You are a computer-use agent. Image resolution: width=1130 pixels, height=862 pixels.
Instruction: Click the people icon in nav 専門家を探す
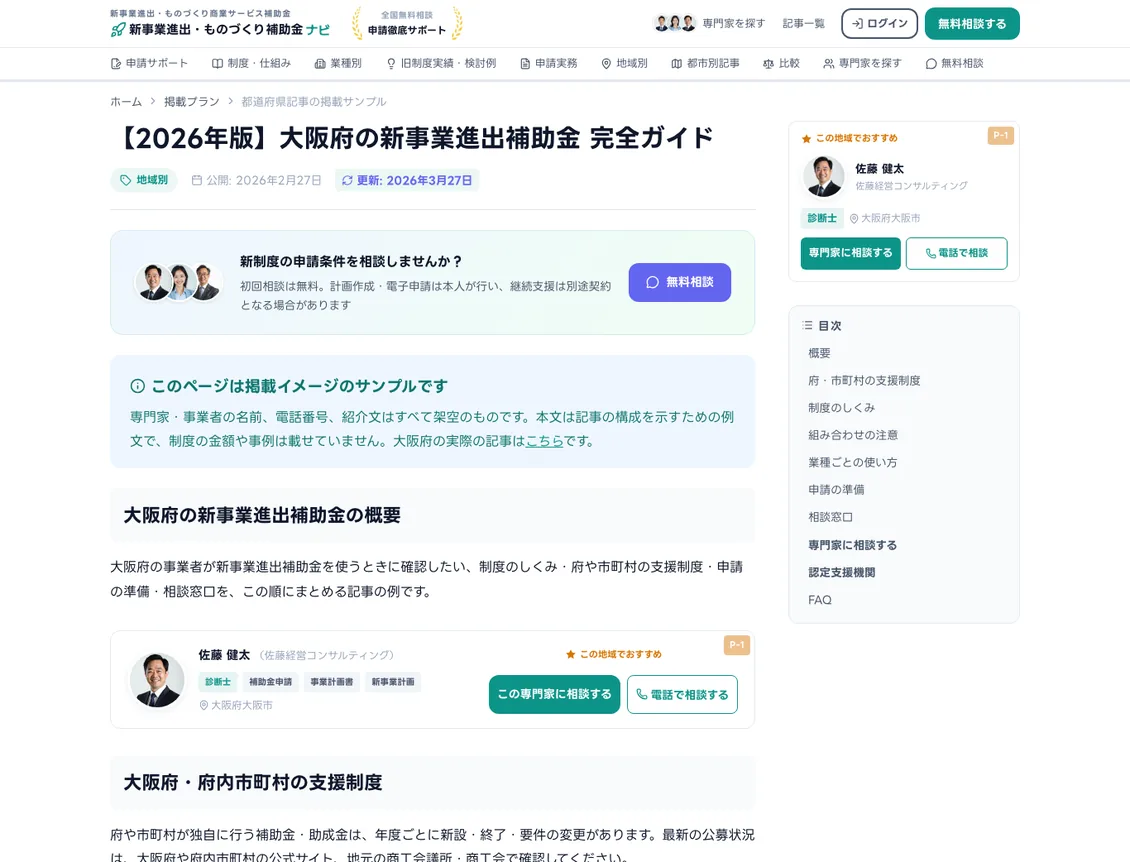(x=829, y=63)
